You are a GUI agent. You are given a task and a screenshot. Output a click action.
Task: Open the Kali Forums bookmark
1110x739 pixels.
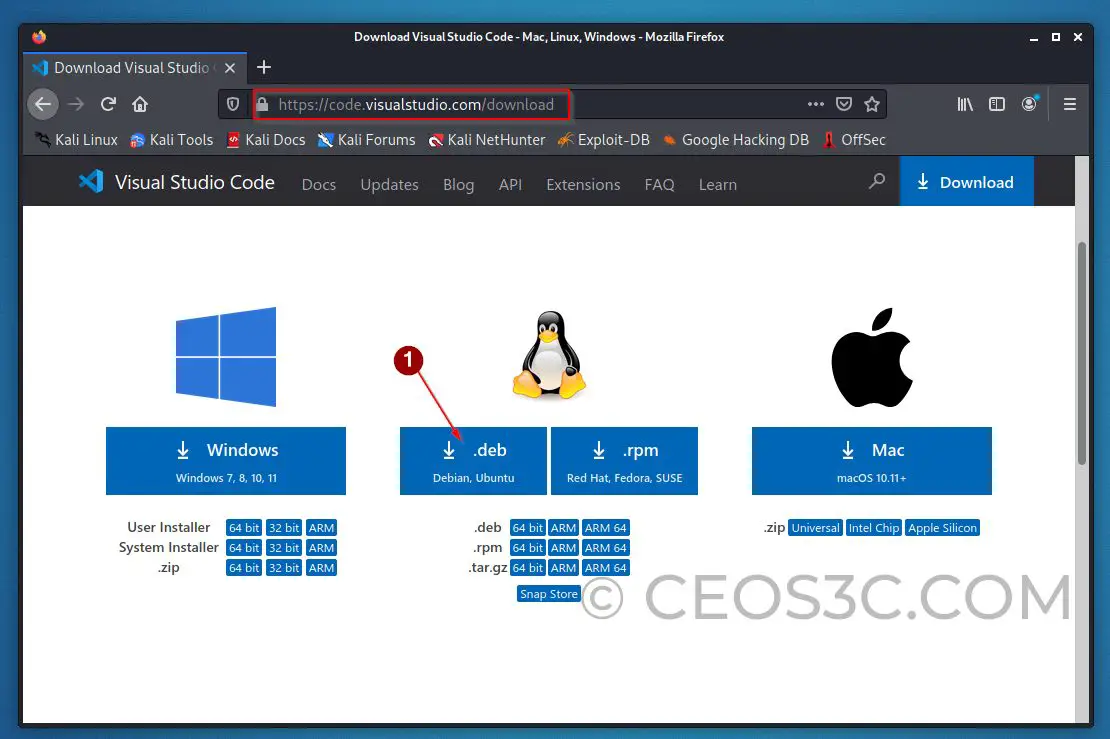click(x=367, y=139)
